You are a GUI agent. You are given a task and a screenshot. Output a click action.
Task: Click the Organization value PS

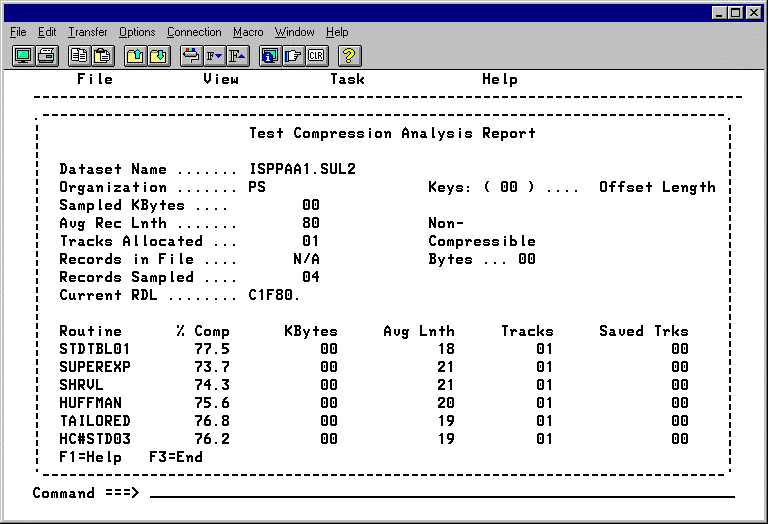tap(257, 187)
